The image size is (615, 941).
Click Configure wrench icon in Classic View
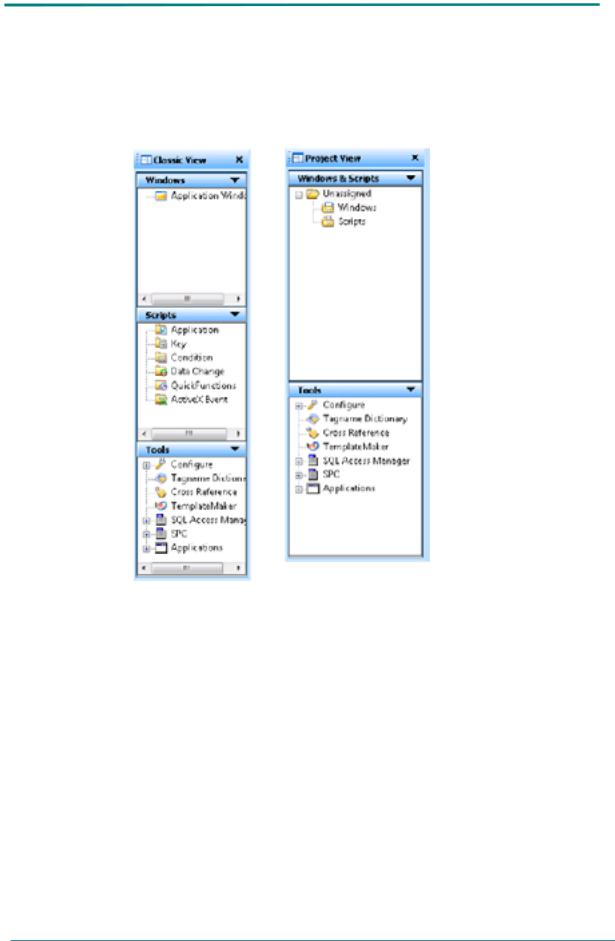[160, 464]
